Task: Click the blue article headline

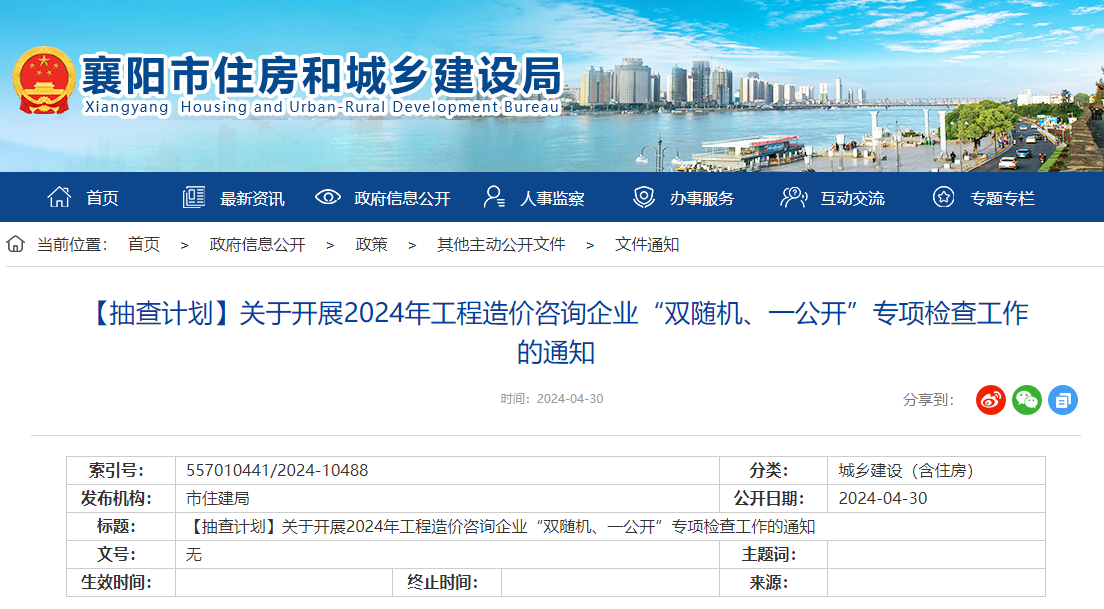Action: 556,332
